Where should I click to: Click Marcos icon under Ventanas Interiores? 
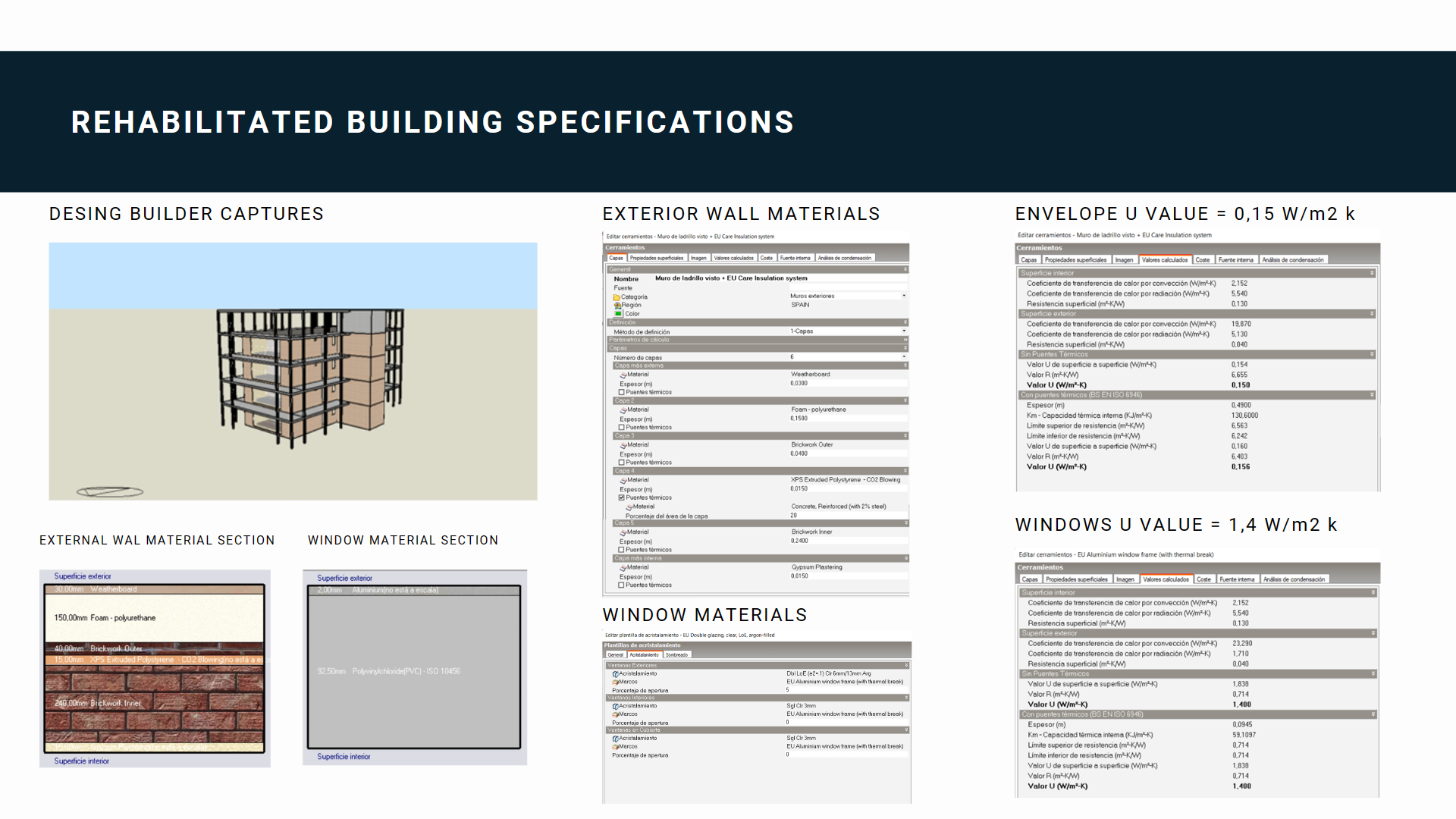point(616,714)
